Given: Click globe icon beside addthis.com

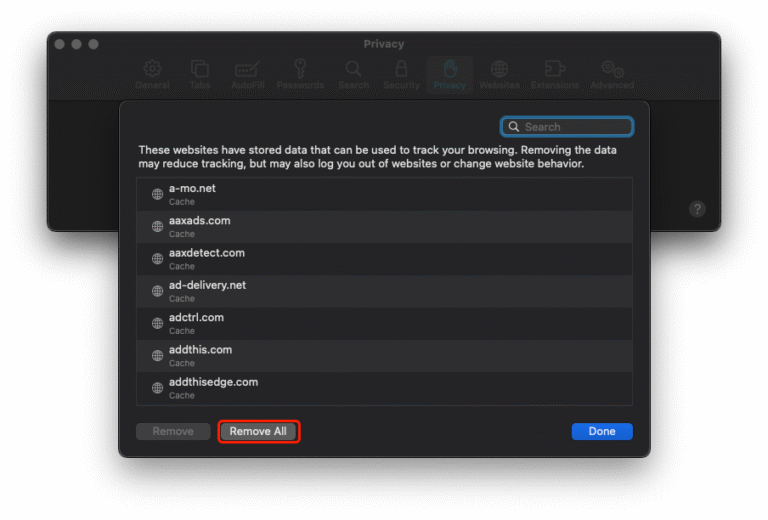Looking at the screenshot, I should 157,355.
